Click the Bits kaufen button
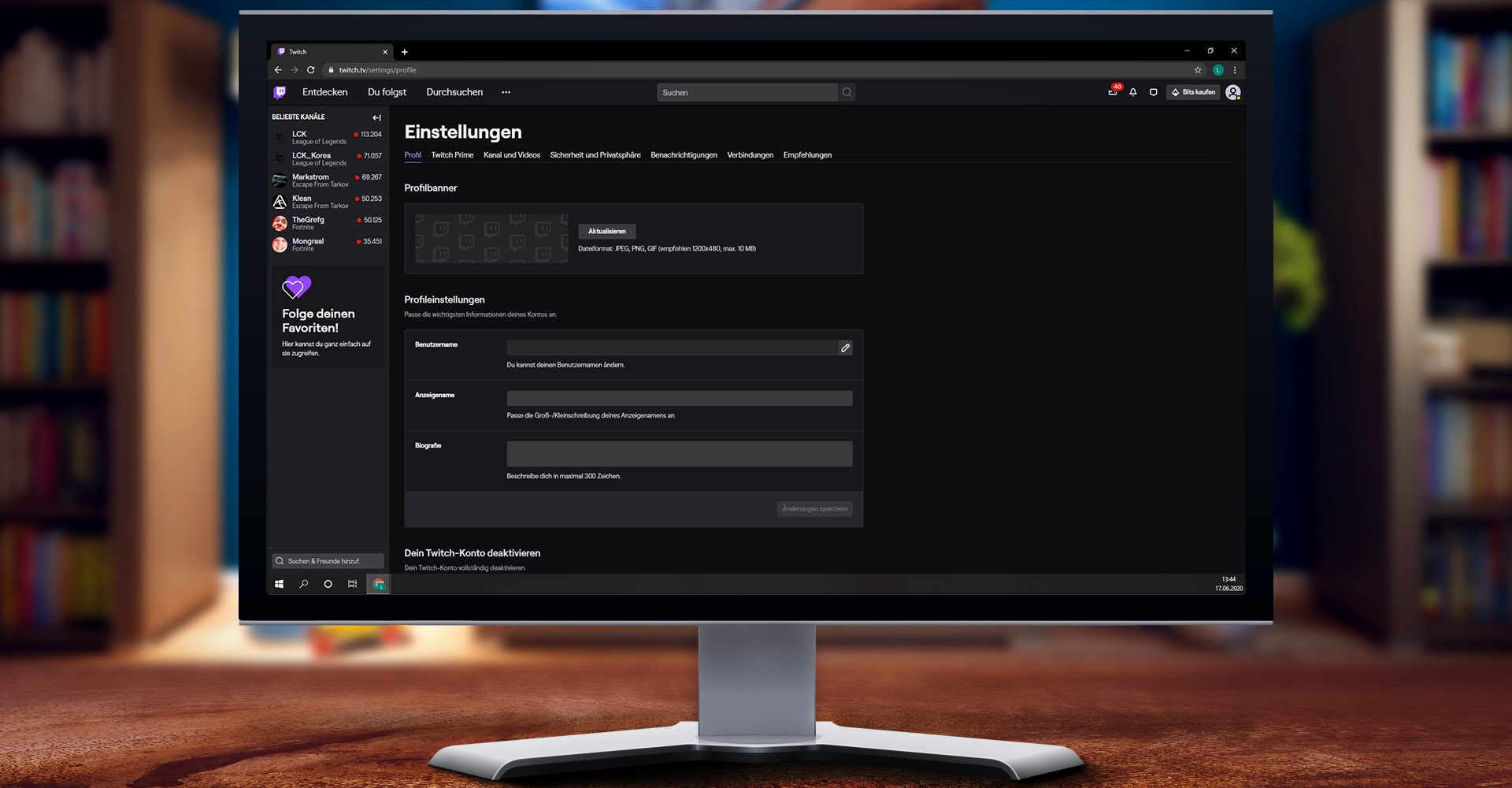The width and height of the screenshot is (1512, 788). 1194,92
